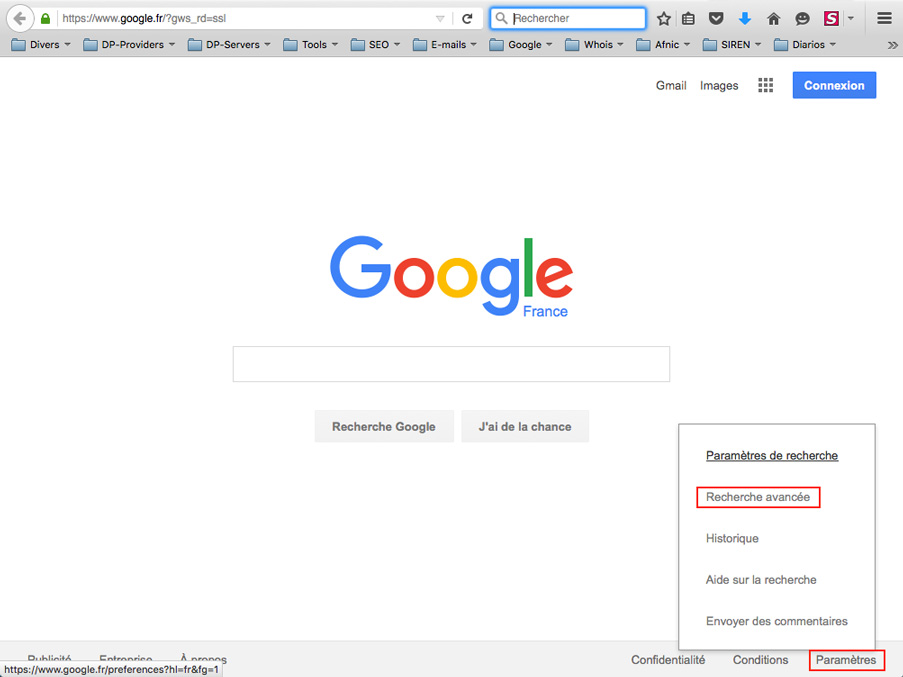Open the Diarios bookmarks folder
Viewport: 903px width, 677px height.
805,44
